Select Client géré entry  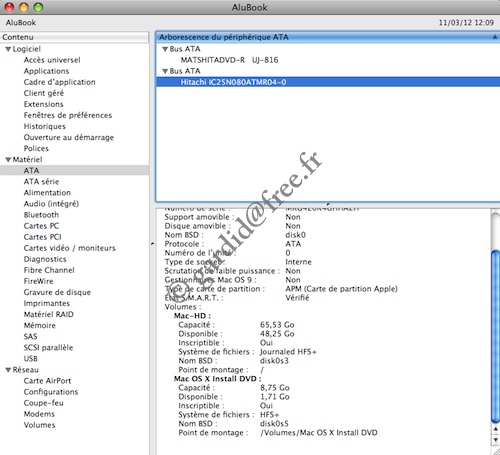click(44, 93)
